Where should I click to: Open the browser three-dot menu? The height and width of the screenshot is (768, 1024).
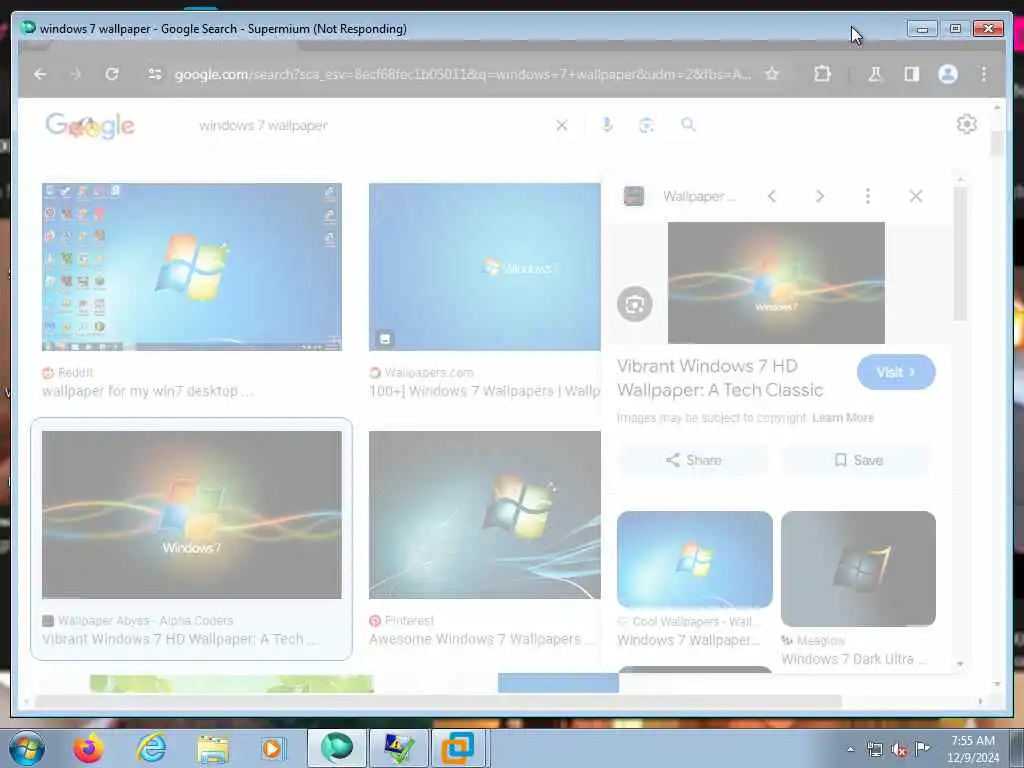(984, 74)
